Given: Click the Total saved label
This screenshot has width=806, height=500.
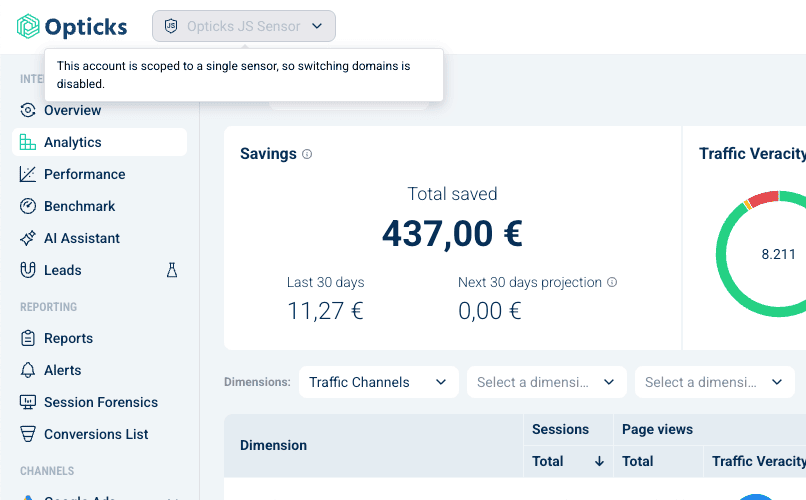Looking at the screenshot, I should pos(452,194).
